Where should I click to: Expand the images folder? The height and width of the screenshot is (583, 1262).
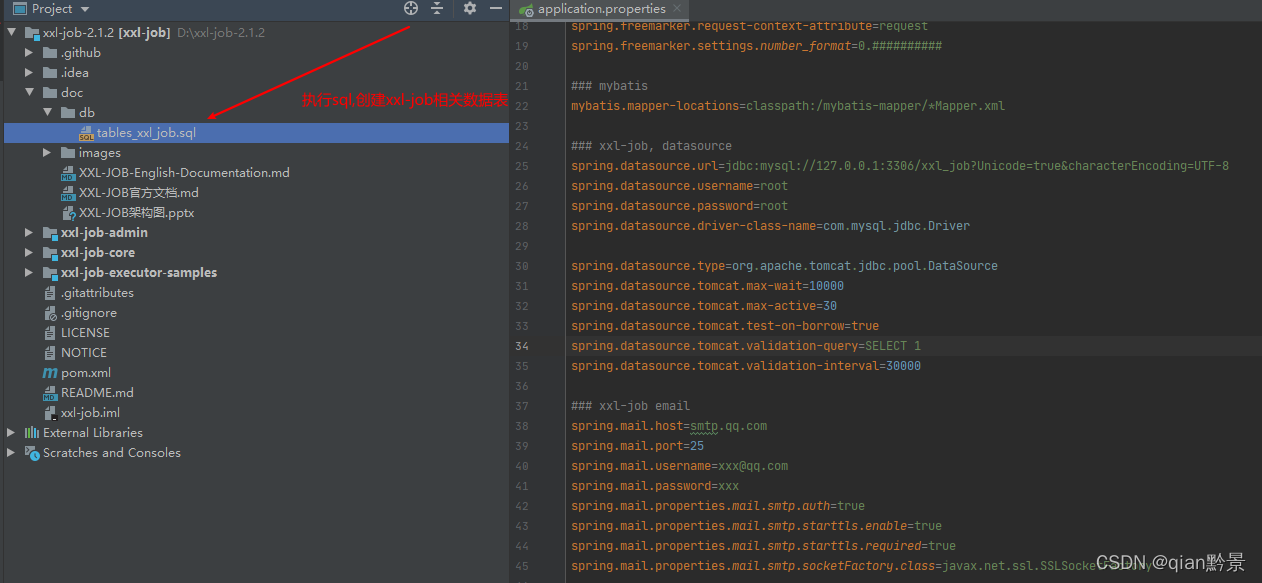point(48,153)
